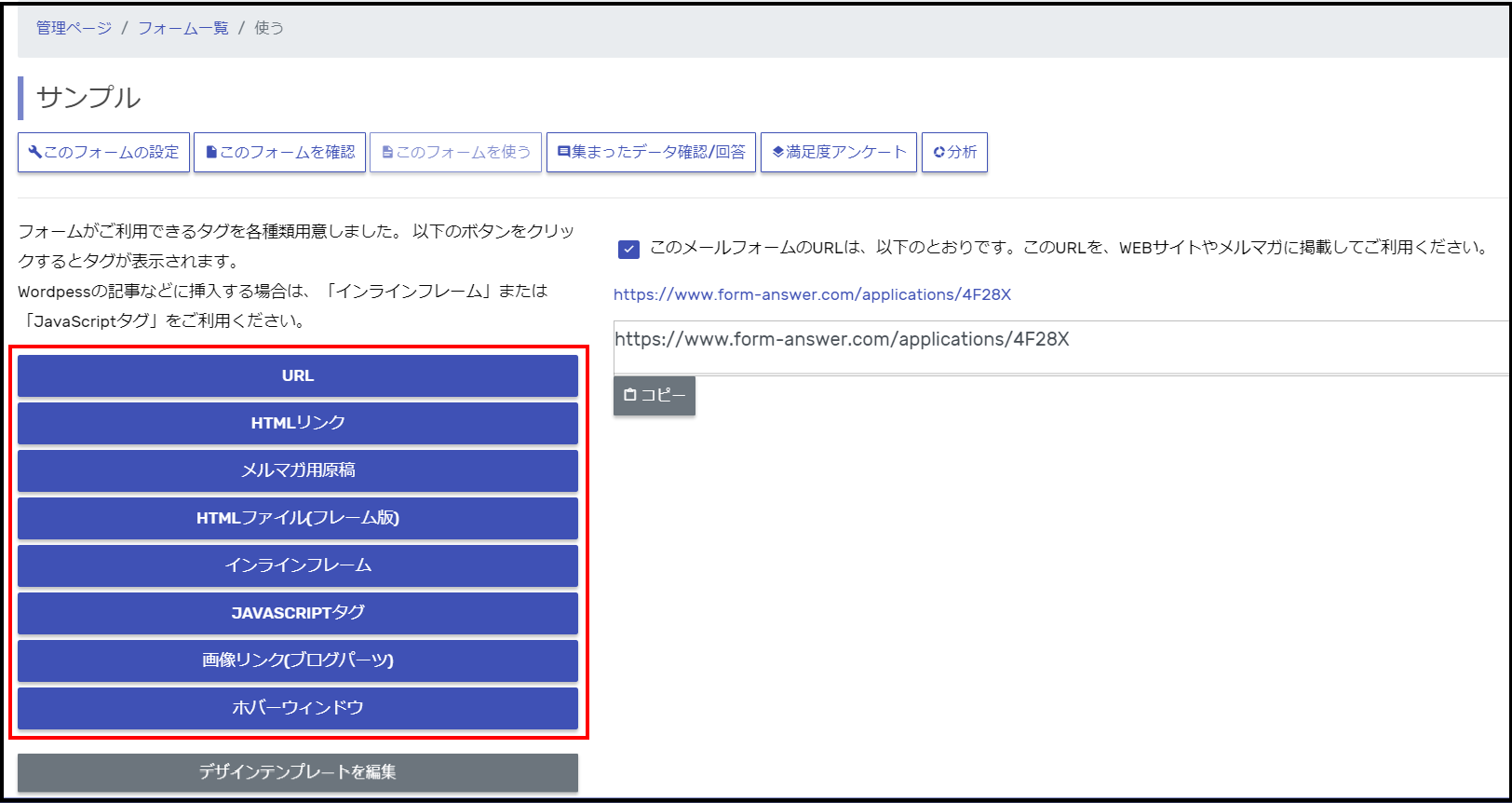Viewport: 1512px width, 803px height.
Task: Click the chart icon on 分析
Action: (x=939, y=152)
